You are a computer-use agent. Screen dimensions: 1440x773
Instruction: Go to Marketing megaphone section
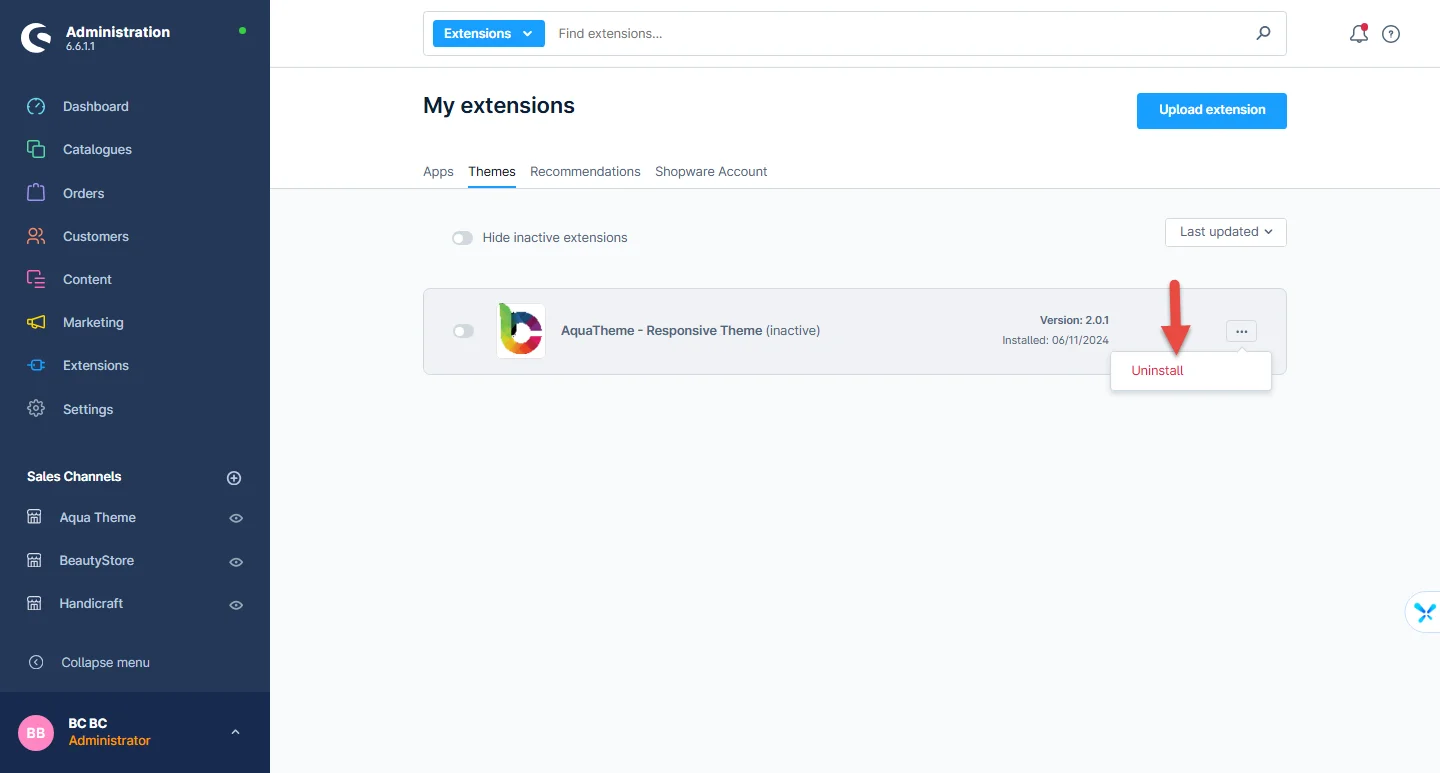coord(93,322)
